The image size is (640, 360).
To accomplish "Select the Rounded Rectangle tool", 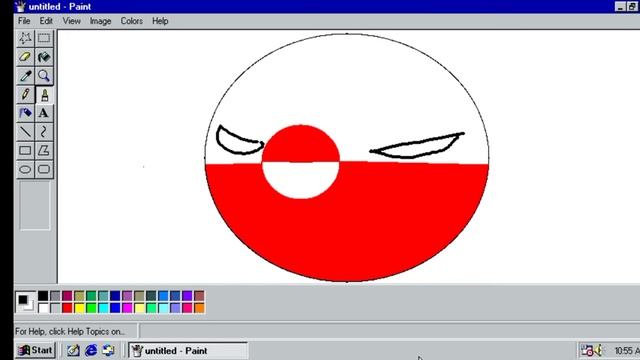I will pos(44,169).
